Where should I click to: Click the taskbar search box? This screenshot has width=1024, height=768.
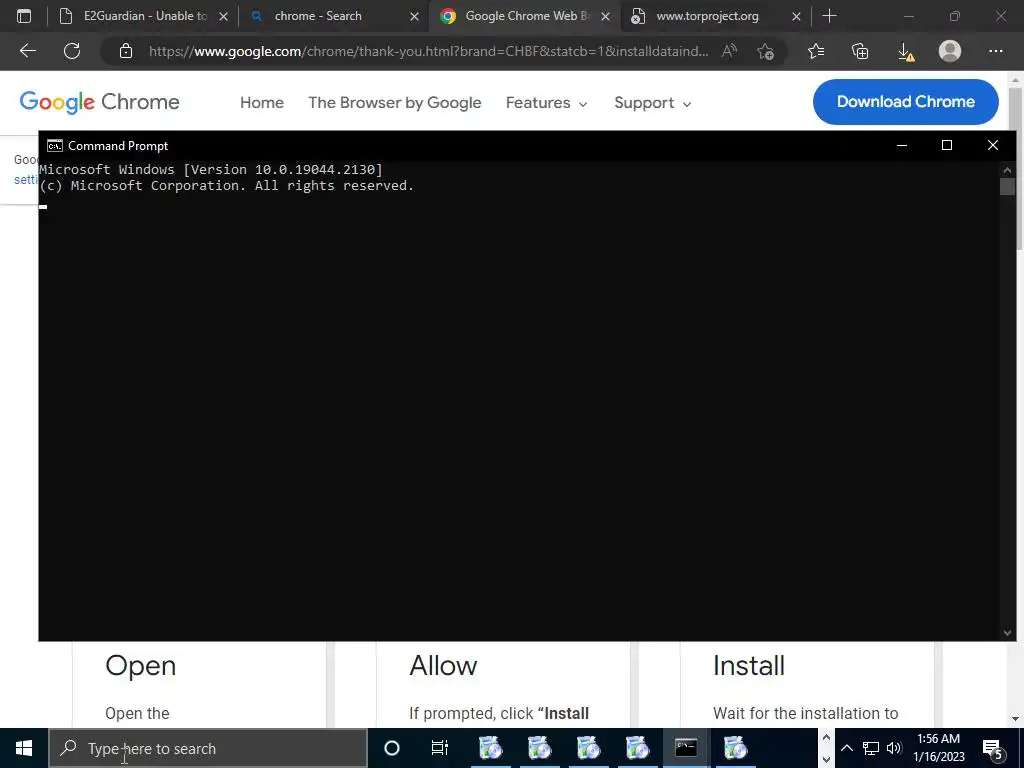[x=208, y=748]
